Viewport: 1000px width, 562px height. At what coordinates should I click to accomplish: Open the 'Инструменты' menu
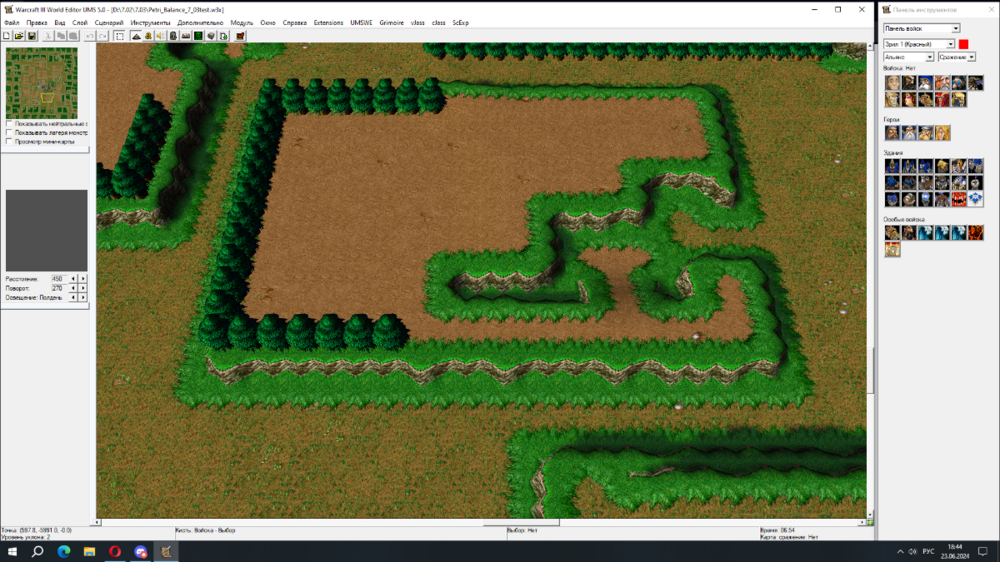pos(150,22)
